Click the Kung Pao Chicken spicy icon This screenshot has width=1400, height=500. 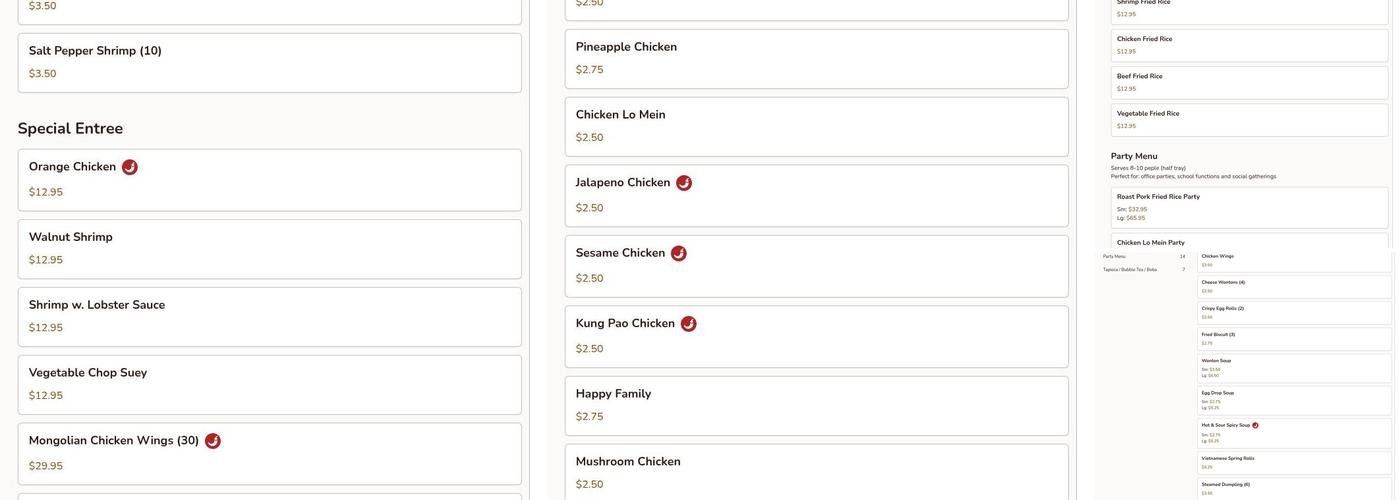689,324
